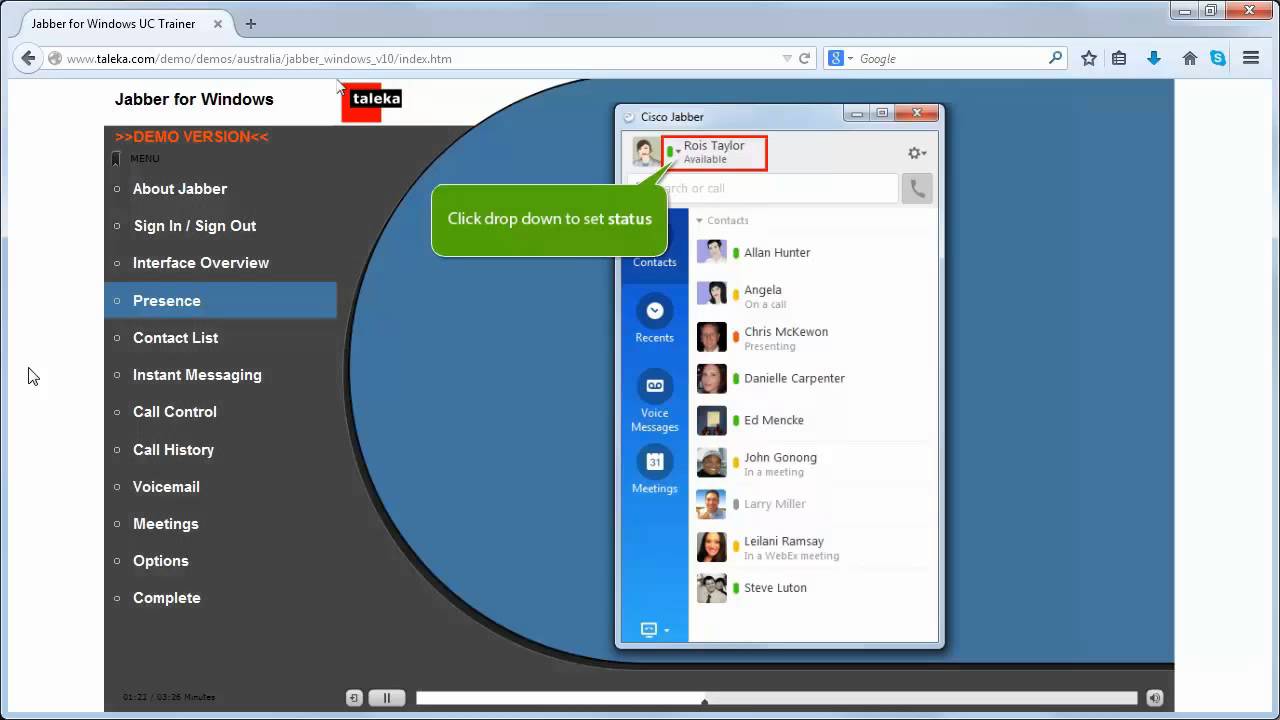Open the Meetings calendar tab
1280x720 pixels.
click(x=654, y=470)
